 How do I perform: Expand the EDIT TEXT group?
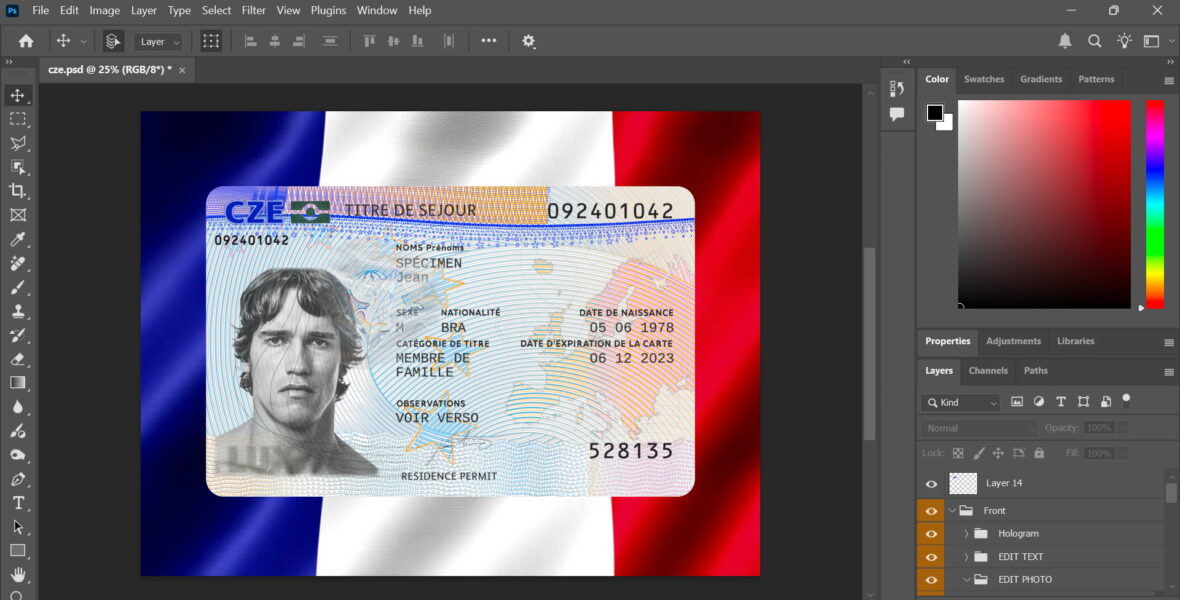click(964, 556)
